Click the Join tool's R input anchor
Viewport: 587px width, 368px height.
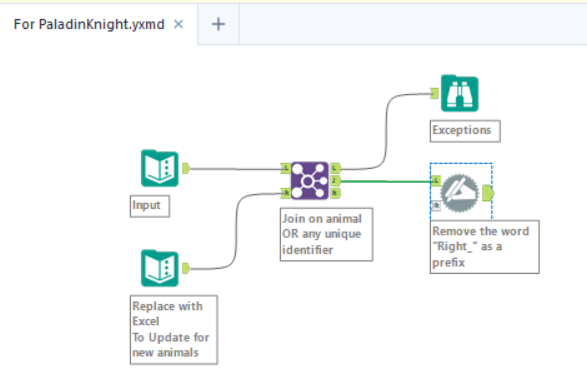pyautogui.click(x=286, y=194)
